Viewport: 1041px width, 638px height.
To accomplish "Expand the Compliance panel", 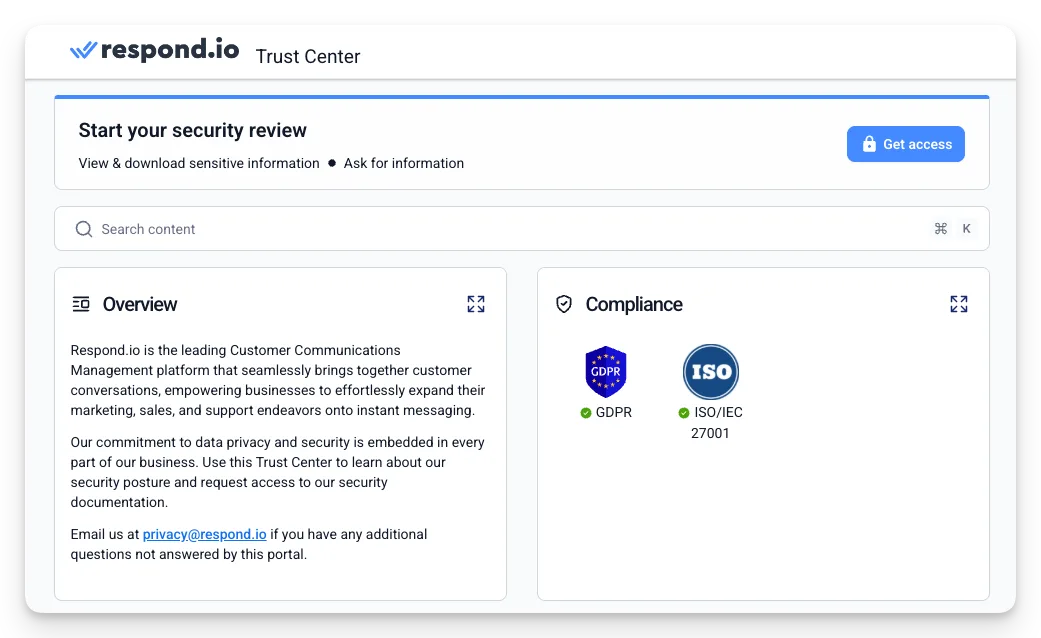I will click(x=959, y=304).
